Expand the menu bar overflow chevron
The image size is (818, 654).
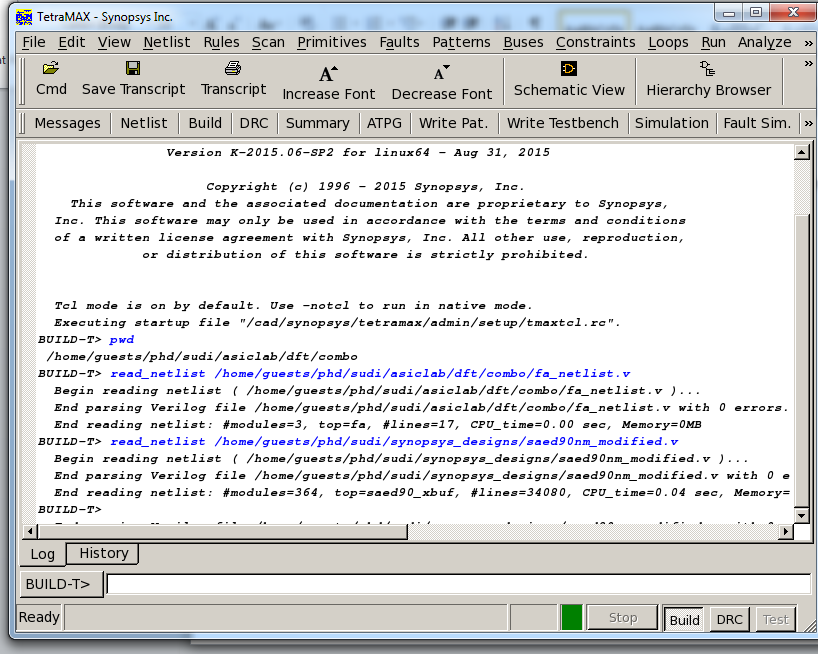[x=808, y=43]
